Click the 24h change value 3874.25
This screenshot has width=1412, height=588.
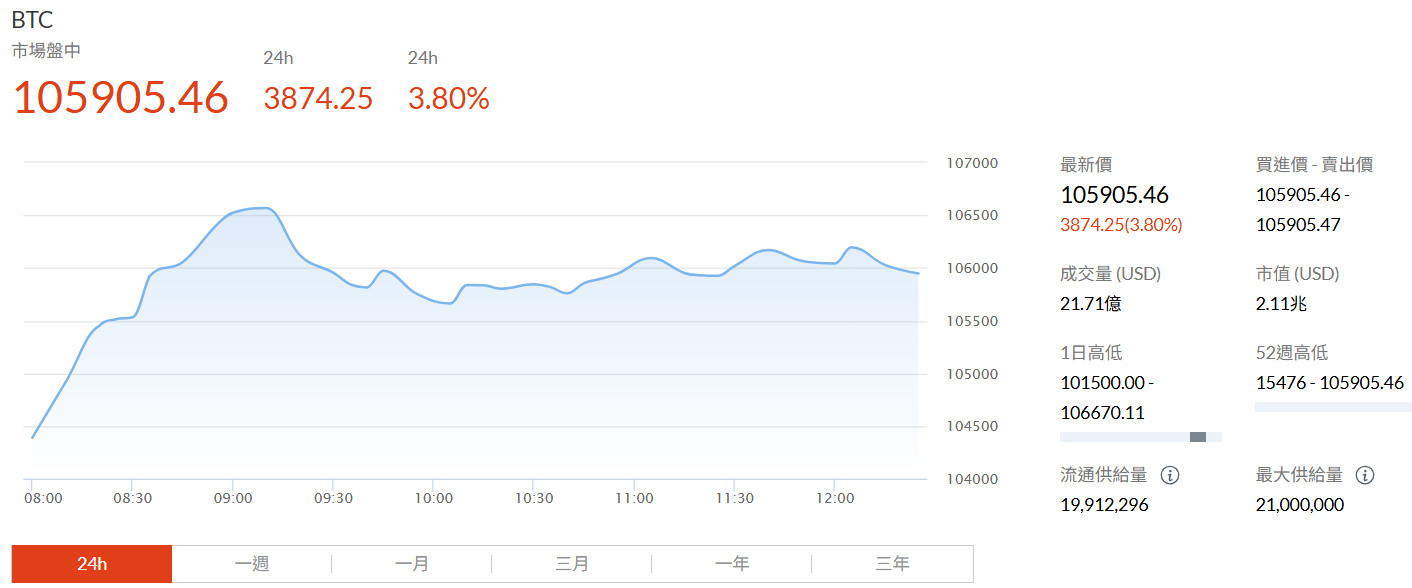[318, 97]
